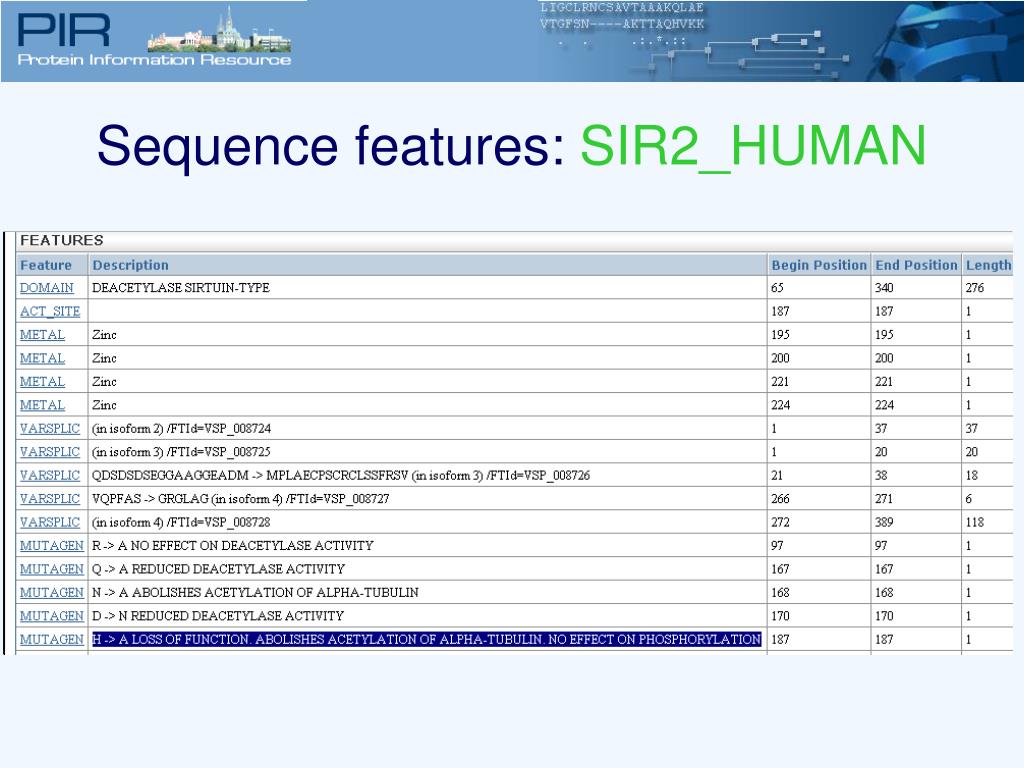The image size is (1024, 768).
Task: Click the Length column header
Action: point(987,265)
